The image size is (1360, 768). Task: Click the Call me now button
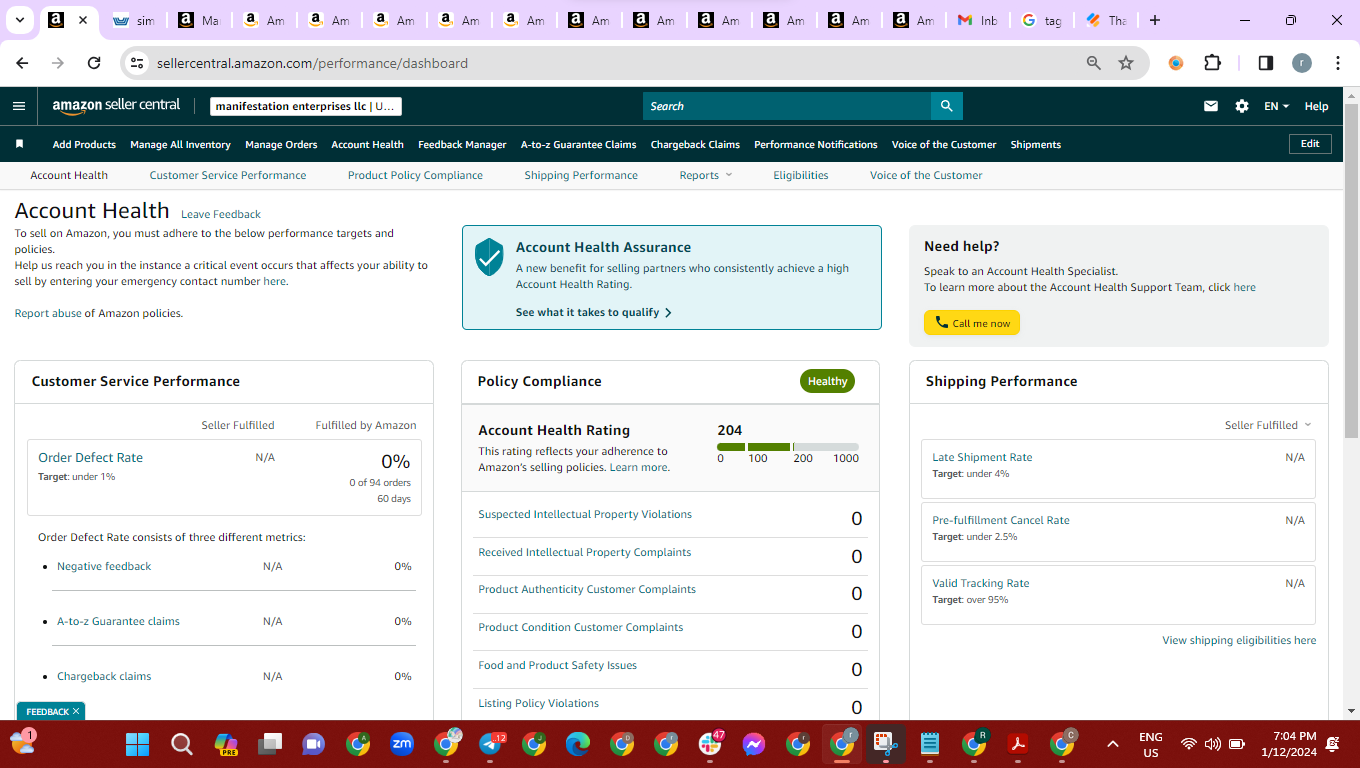(x=972, y=323)
